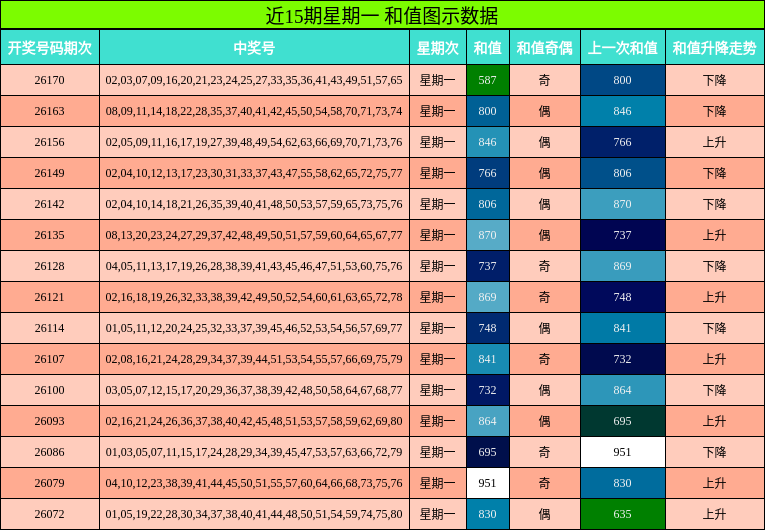Select period number 26107

click(50, 359)
